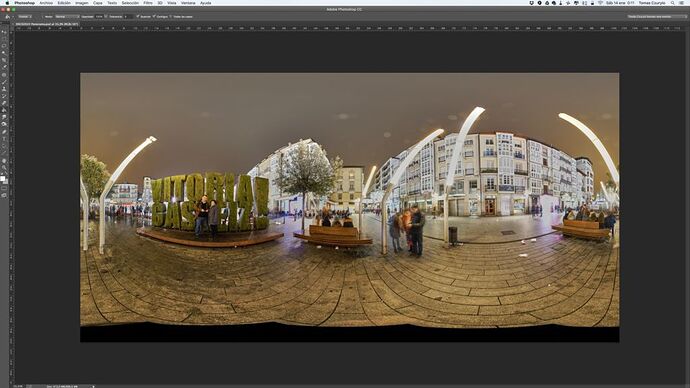Select the Move tool in toolbar
The height and width of the screenshot is (388, 690).
point(4,32)
